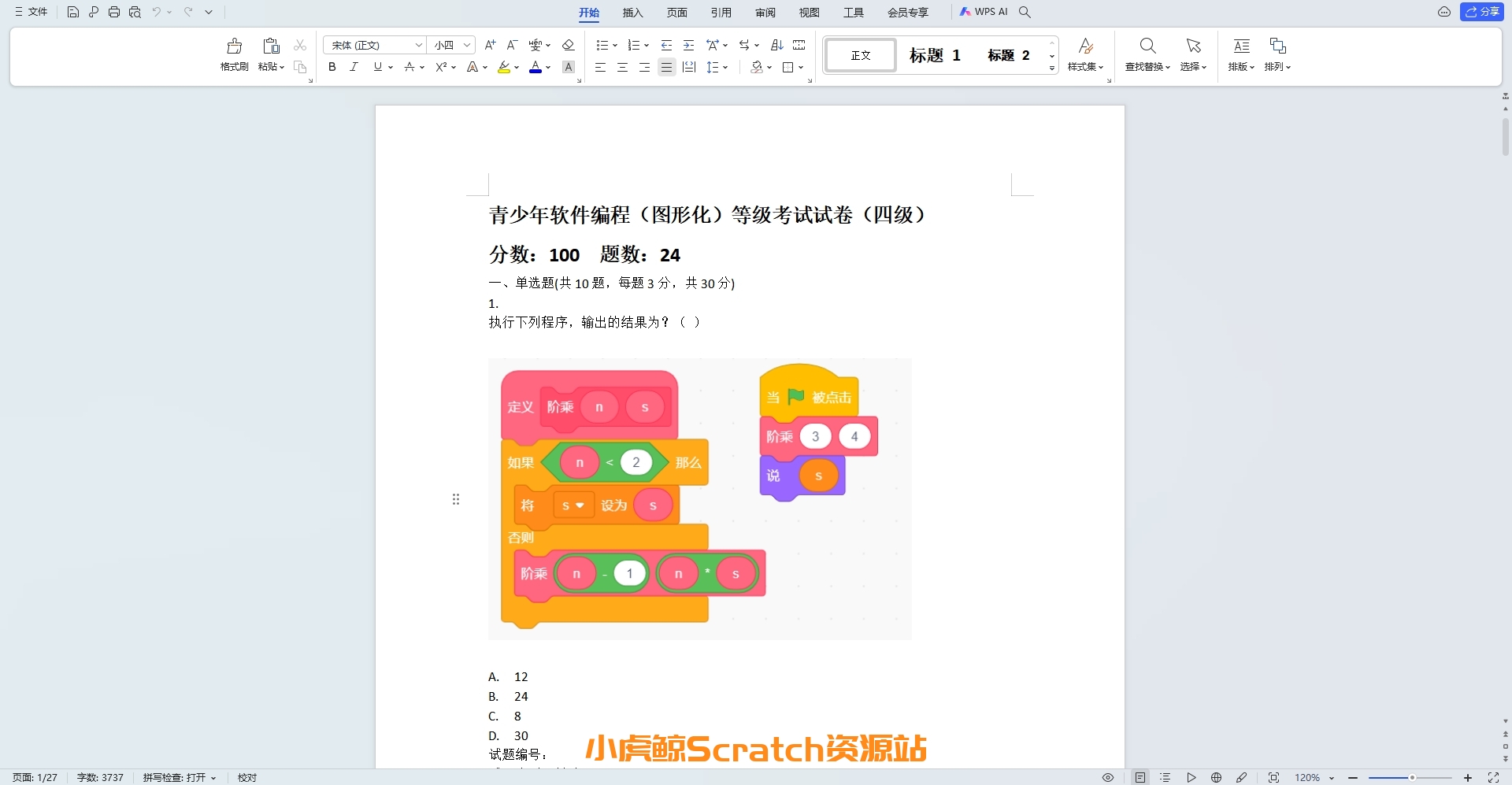This screenshot has height=785, width=1512.
Task: Click the Increase font size icon
Action: pyautogui.click(x=490, y=45)
